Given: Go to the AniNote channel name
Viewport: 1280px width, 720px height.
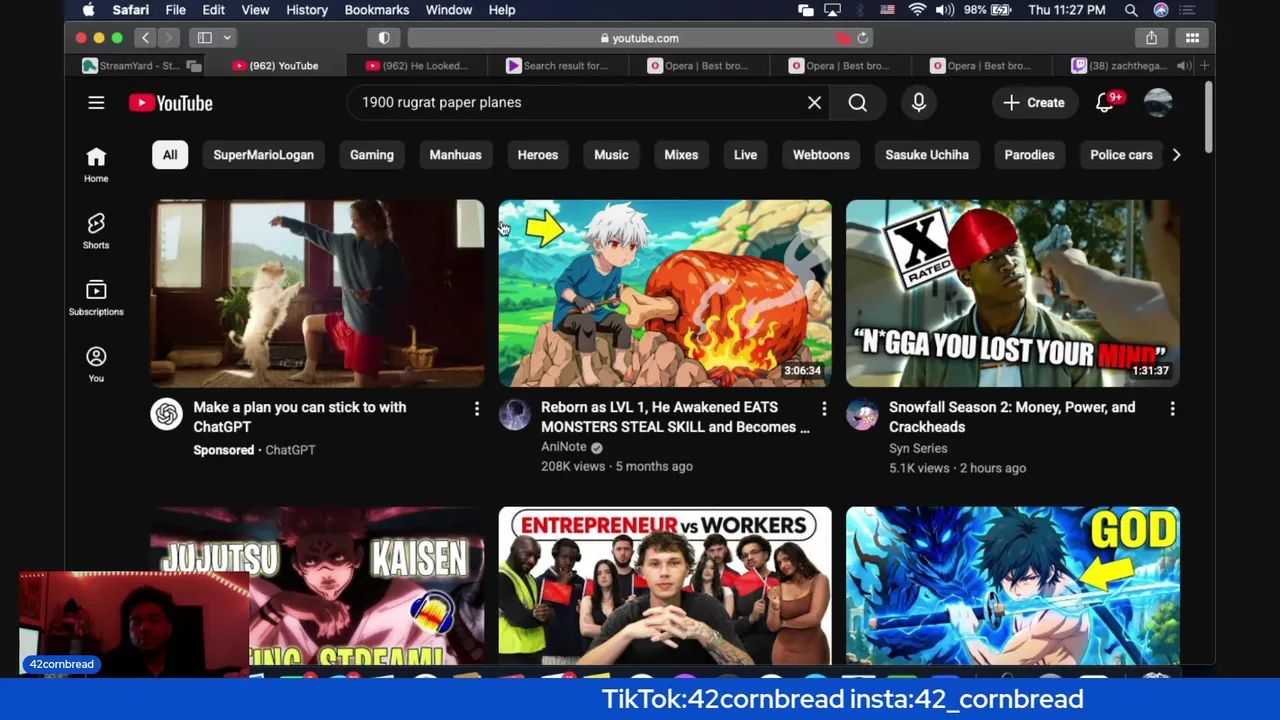Looking at the screenshot, I should [x=564, y=447].
